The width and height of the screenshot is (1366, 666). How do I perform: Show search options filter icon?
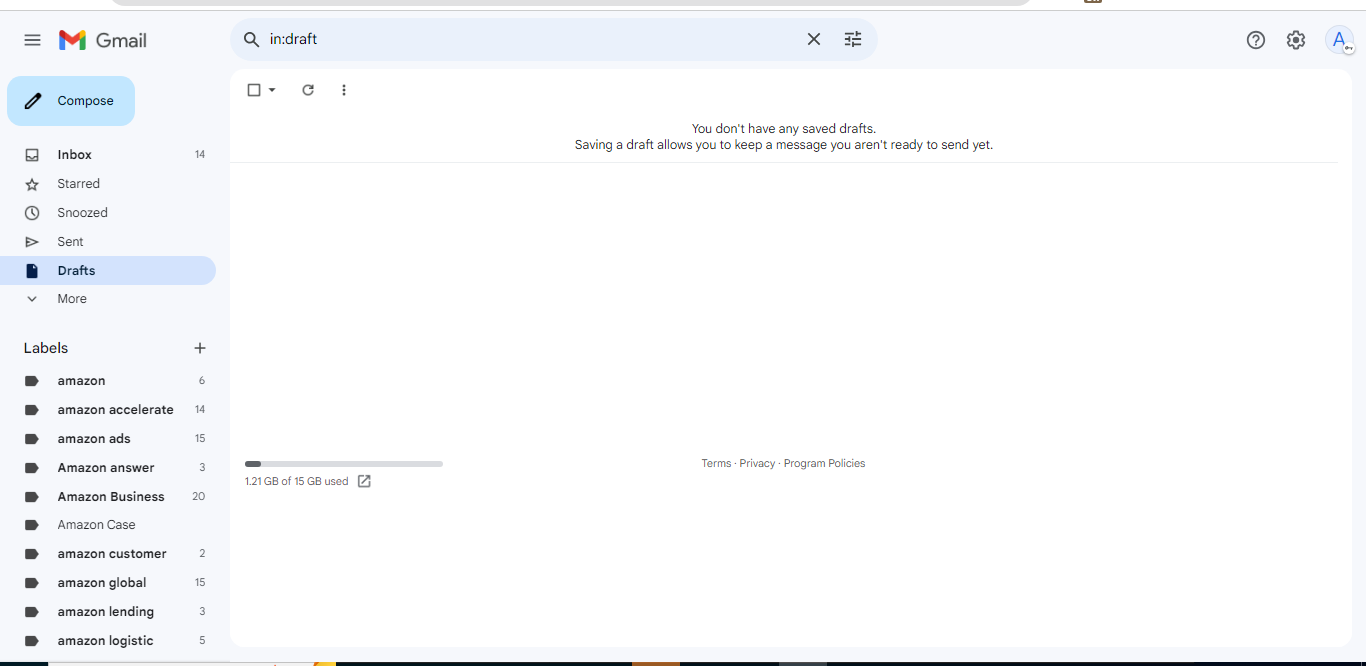coord(853,39)
